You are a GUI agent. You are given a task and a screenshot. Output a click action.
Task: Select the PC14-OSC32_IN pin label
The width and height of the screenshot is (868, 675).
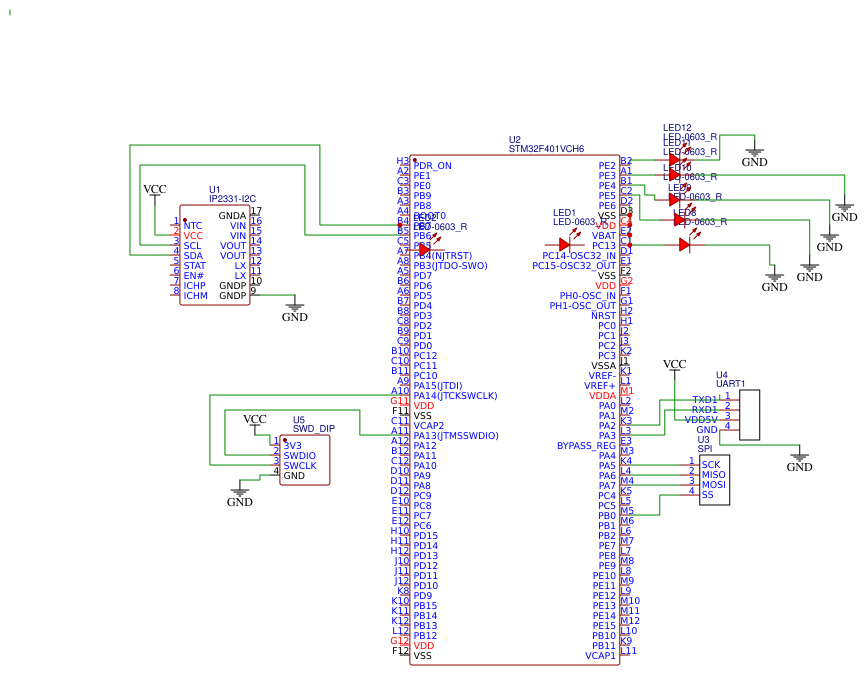point(579,256)
